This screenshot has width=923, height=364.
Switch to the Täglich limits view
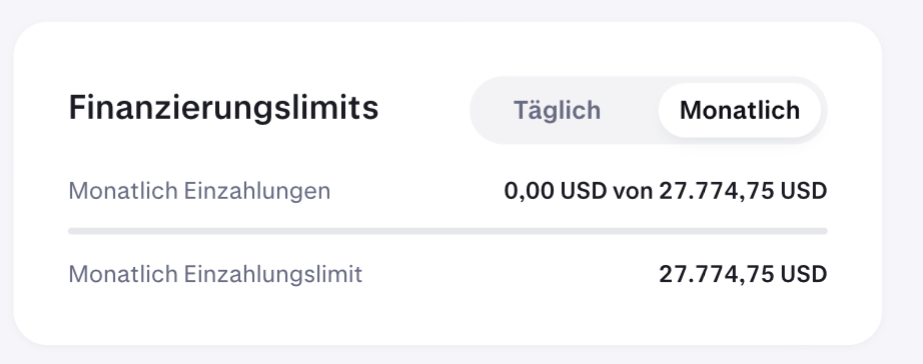(x=557, y=110)
